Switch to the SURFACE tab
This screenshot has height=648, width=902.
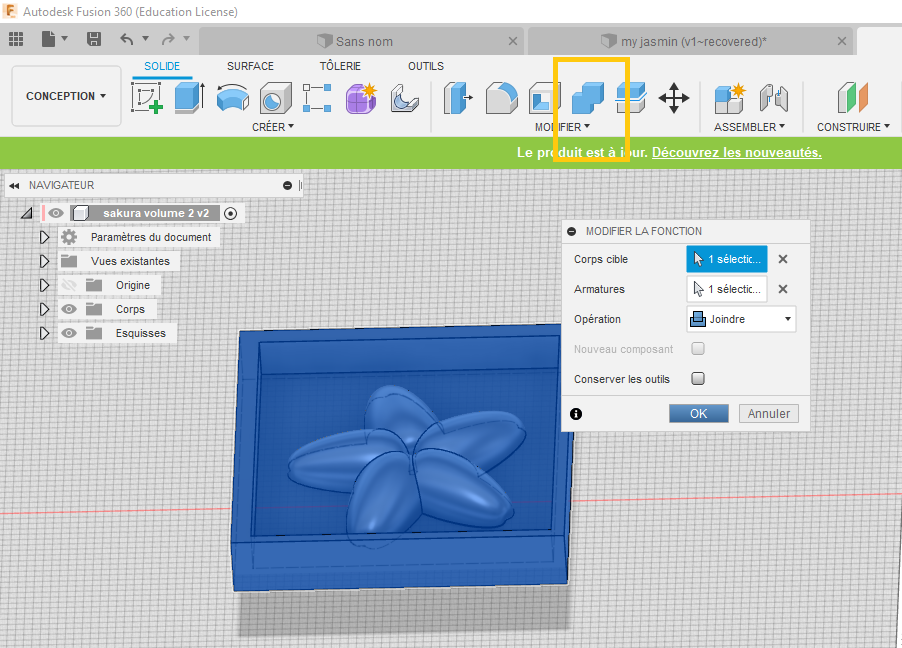[250, 66]
